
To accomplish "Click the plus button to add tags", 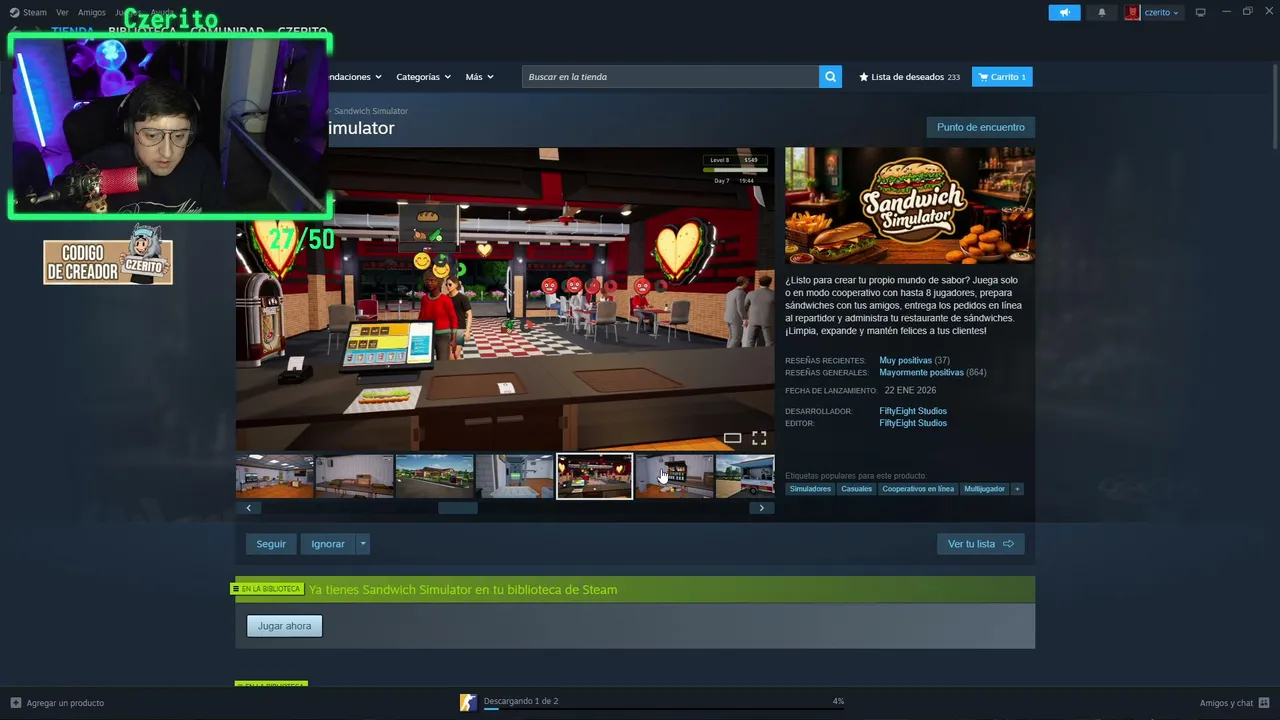I will [x=1017, y=489].
